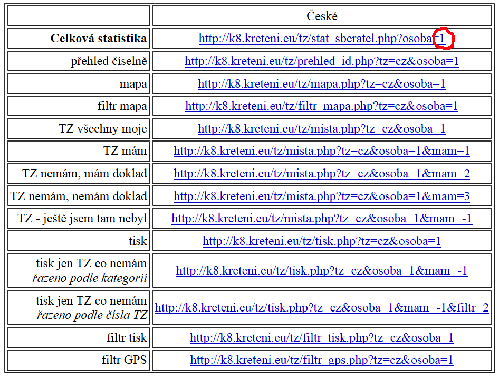The height and width of the screenshot is (377, 500).
Task: Open the filtr_mapa.php link
Action: 322,106
